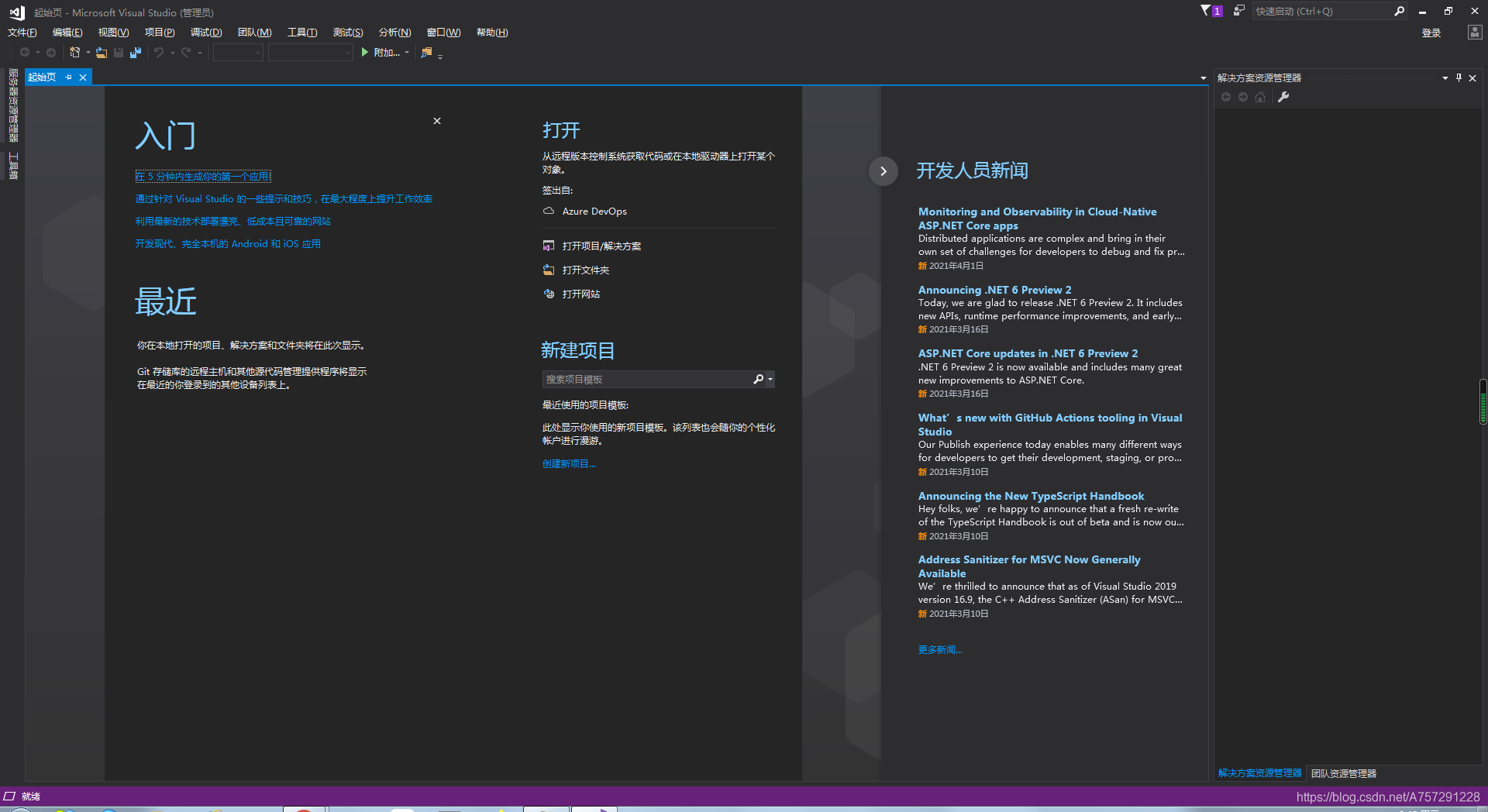The height and width of the screenshot is (812, 1488).
Task: Switch to 团队资源管理器 tab
Action: tap(1344, 773)
